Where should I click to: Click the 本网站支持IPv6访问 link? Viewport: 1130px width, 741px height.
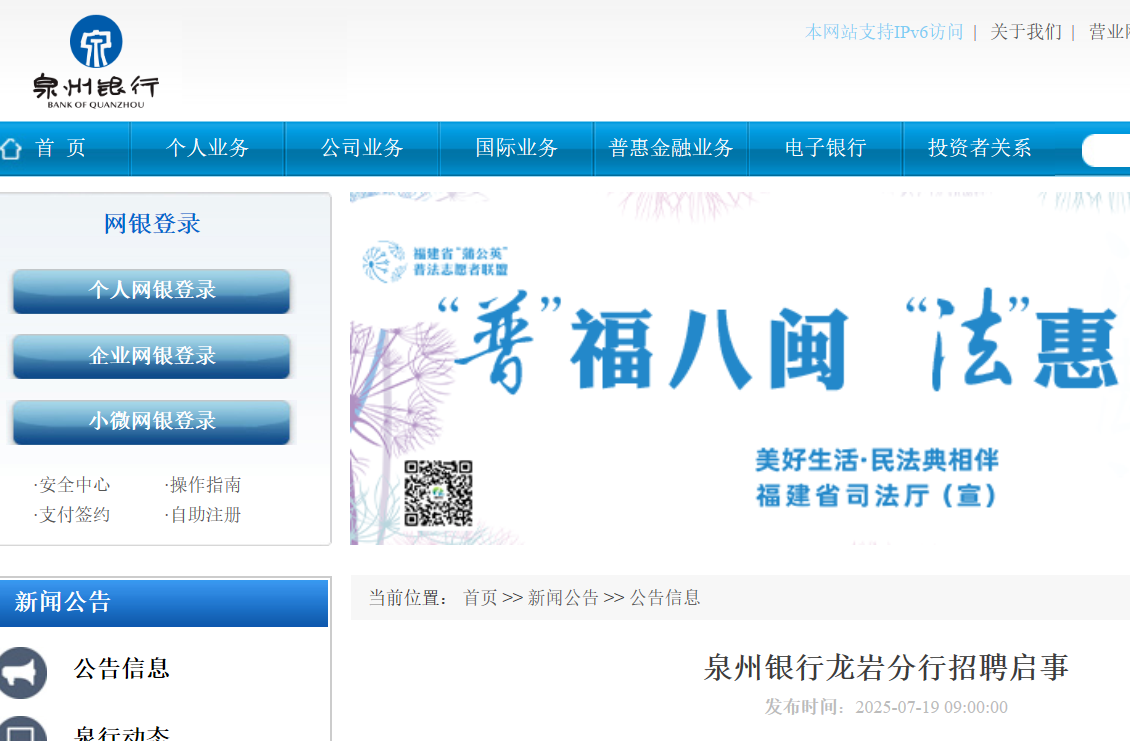click(884, 32)
